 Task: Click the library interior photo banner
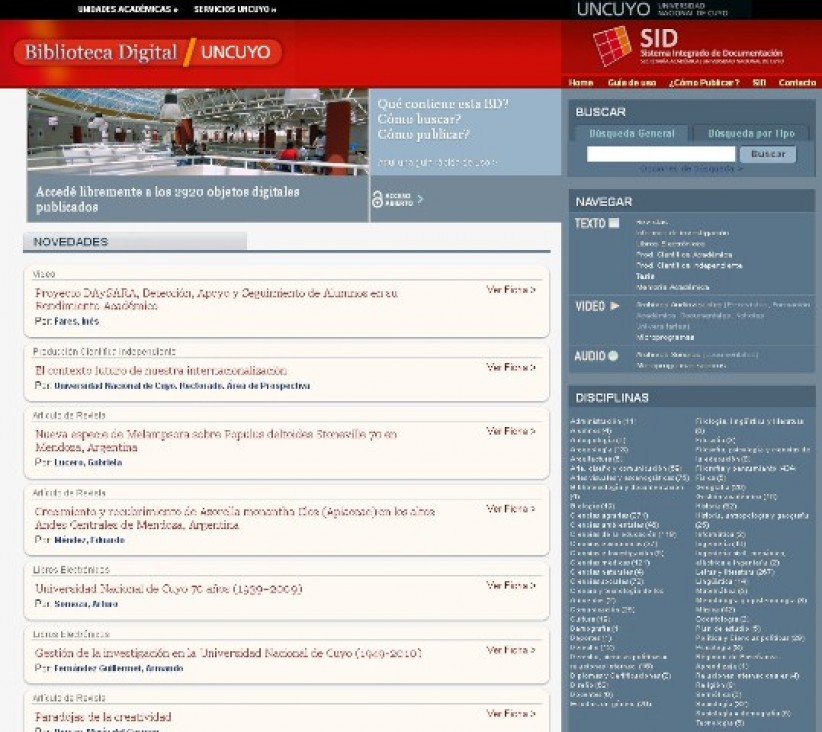(x=198, y=132)
